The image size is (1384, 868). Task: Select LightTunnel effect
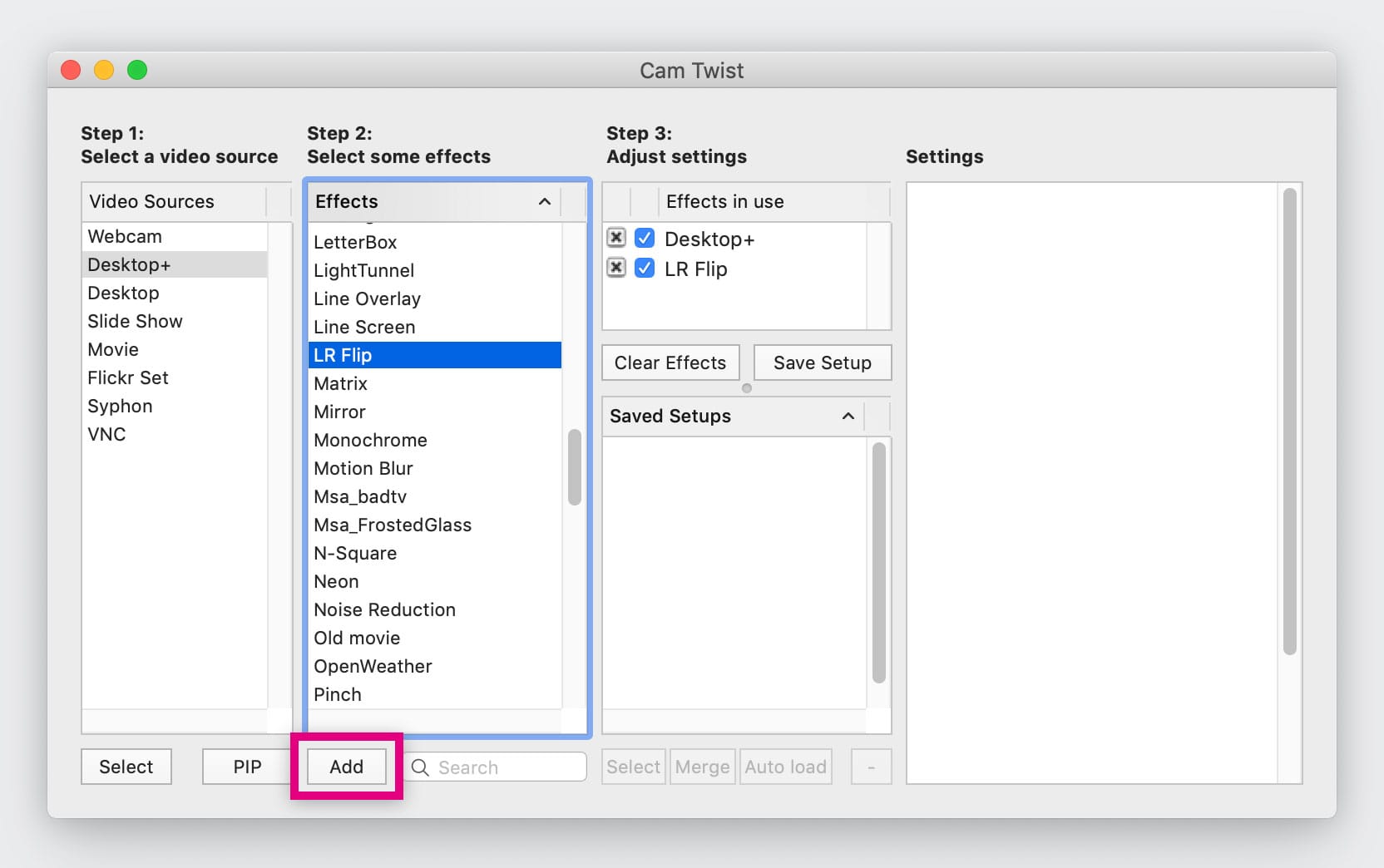coord(435,270)
